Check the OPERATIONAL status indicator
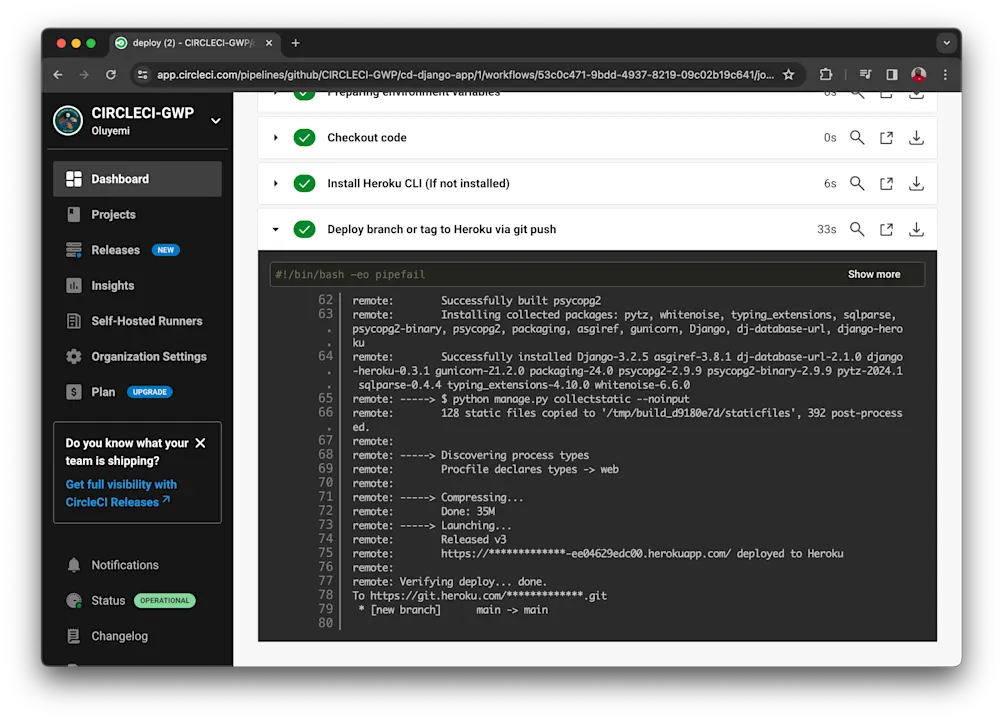 (164, 601)
